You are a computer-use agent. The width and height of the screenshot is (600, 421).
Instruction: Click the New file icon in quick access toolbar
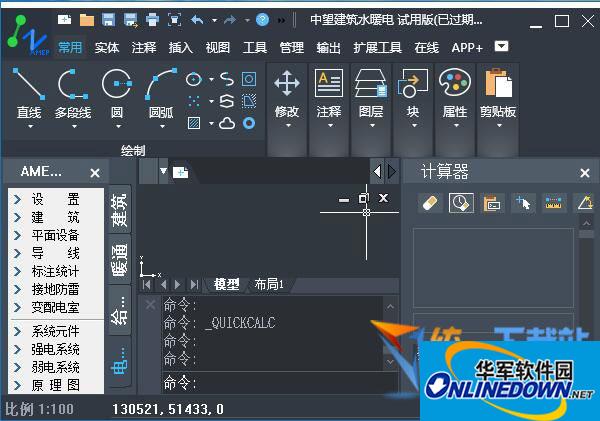65,20
